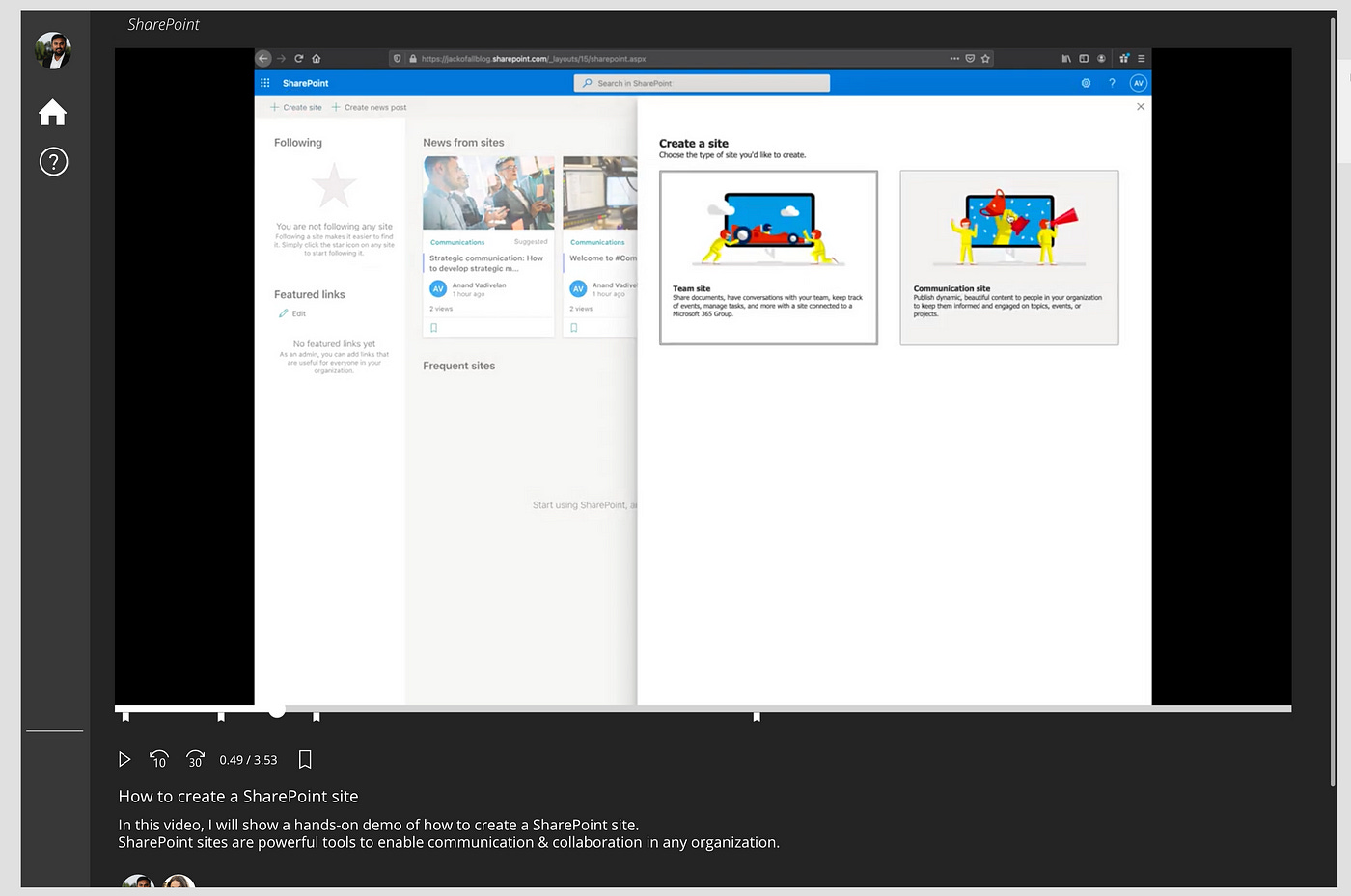Save the Welcome post with its bookmark icon
Viewport: 1351px width, 896px height.
point(573,328)
